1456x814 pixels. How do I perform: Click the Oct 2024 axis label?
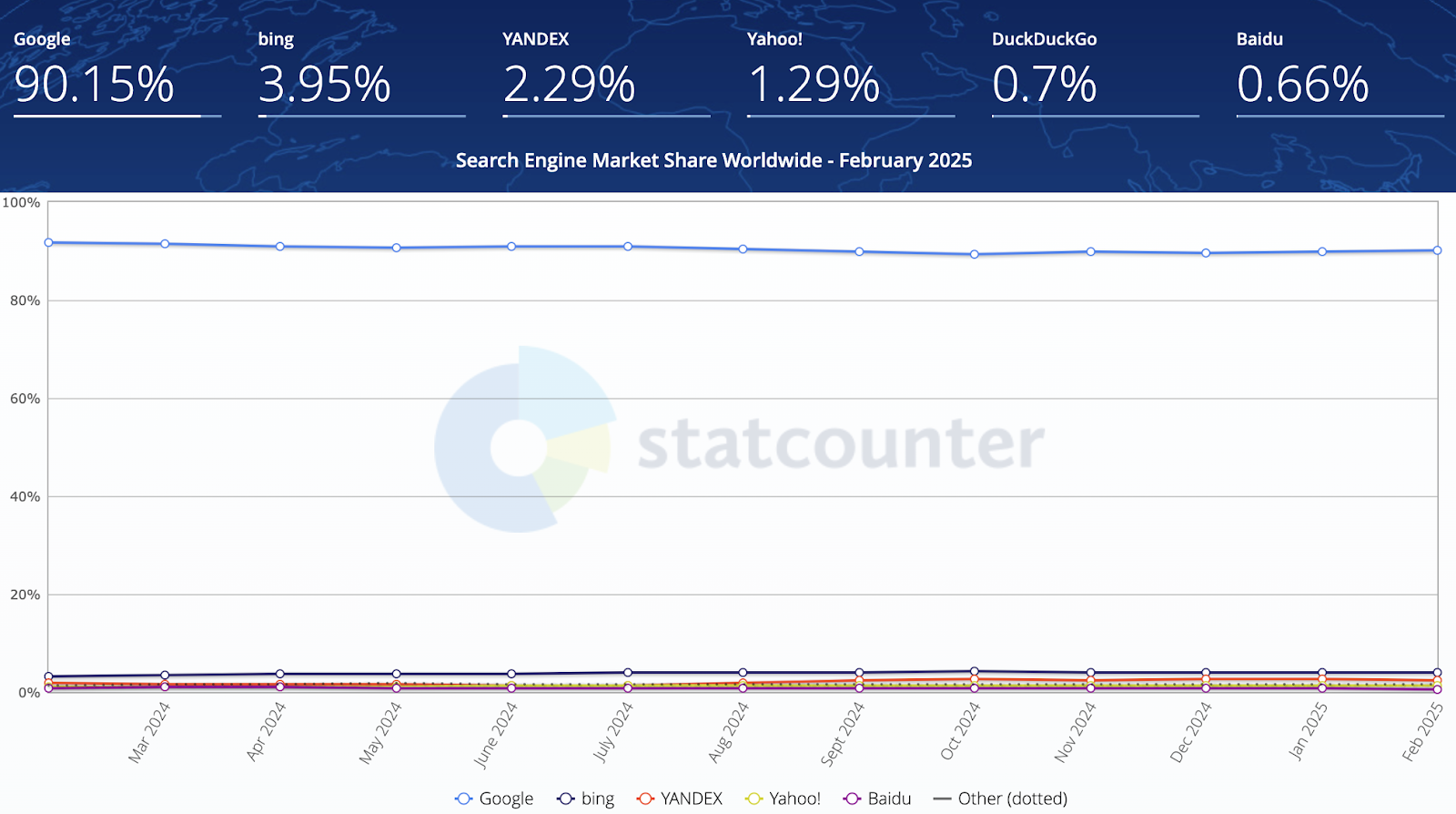point(960,731)
